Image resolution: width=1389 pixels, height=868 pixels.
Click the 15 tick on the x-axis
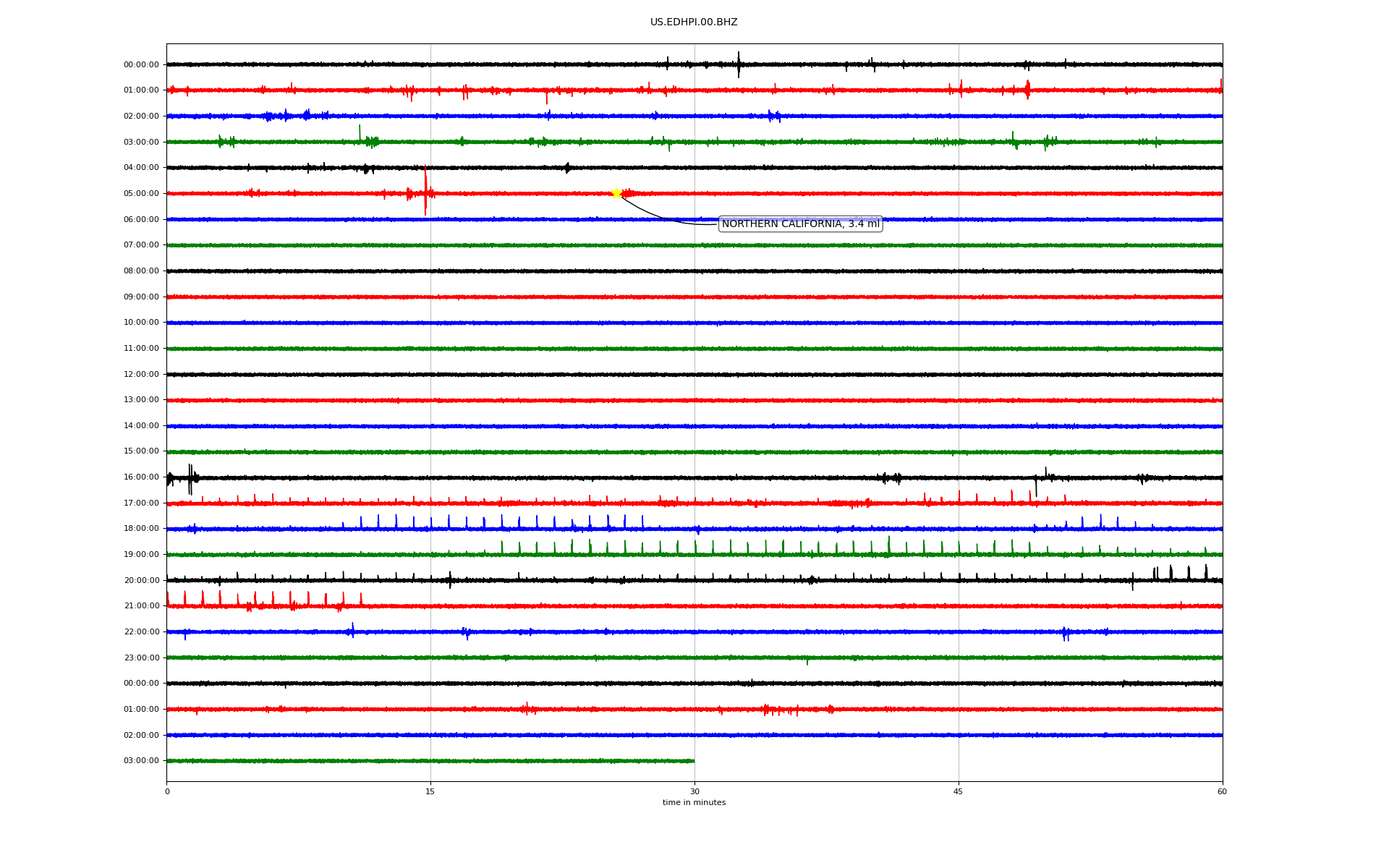click(430, 792)
